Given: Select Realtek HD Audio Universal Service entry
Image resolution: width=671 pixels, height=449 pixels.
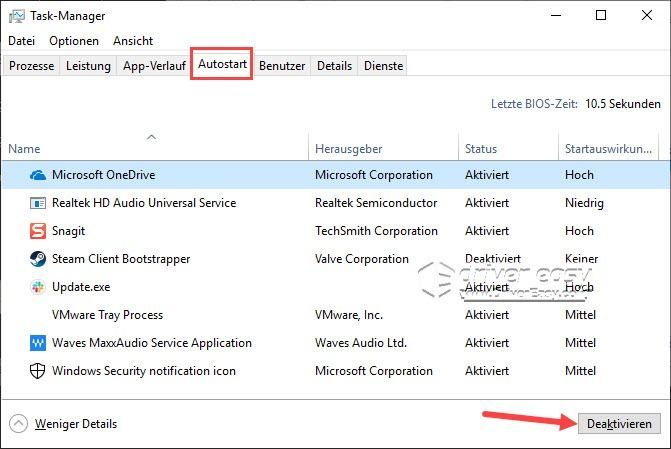Looking at the screenshot, I should (x=144, y=203).
